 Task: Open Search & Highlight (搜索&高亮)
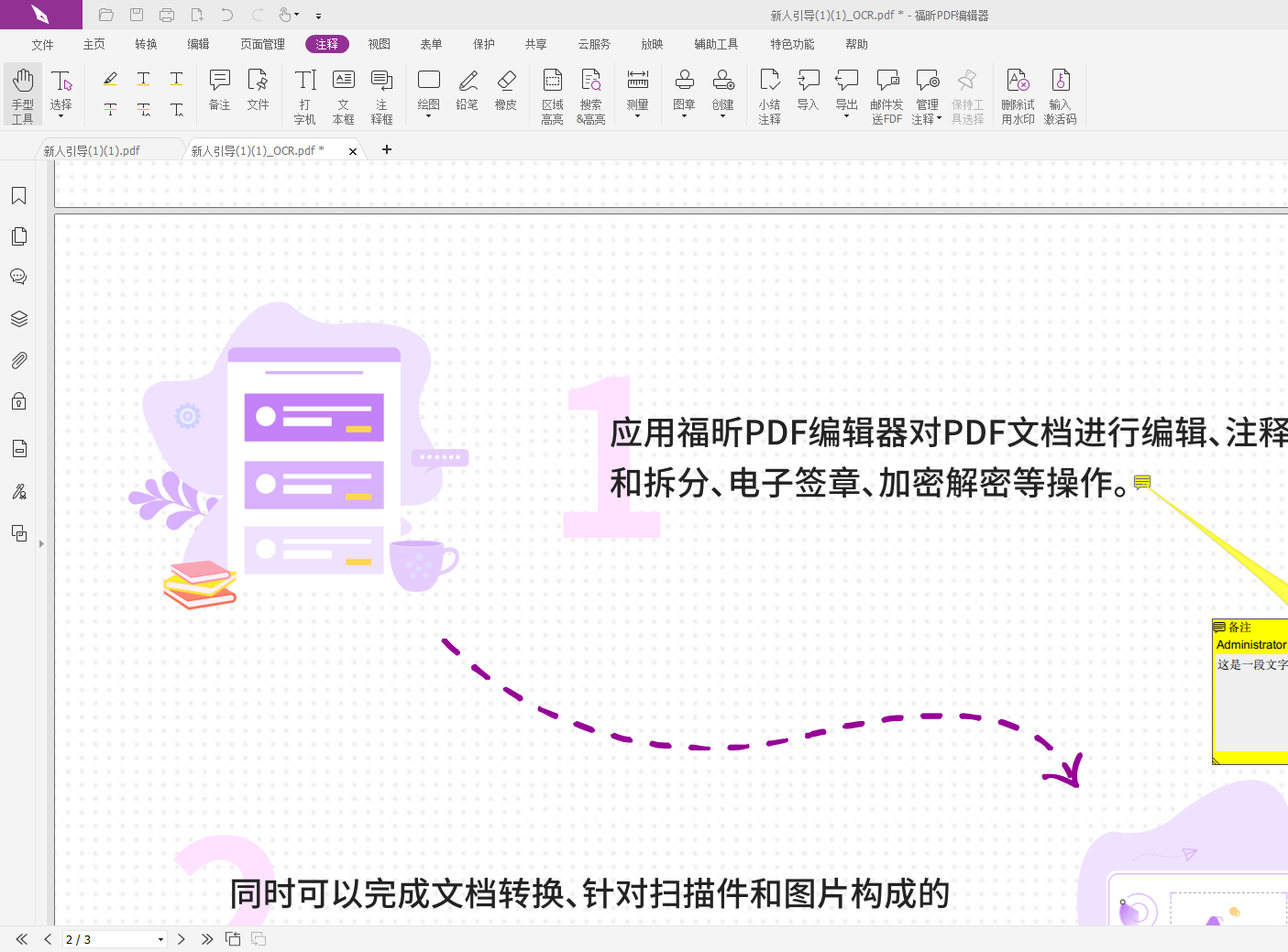point(591,95)
